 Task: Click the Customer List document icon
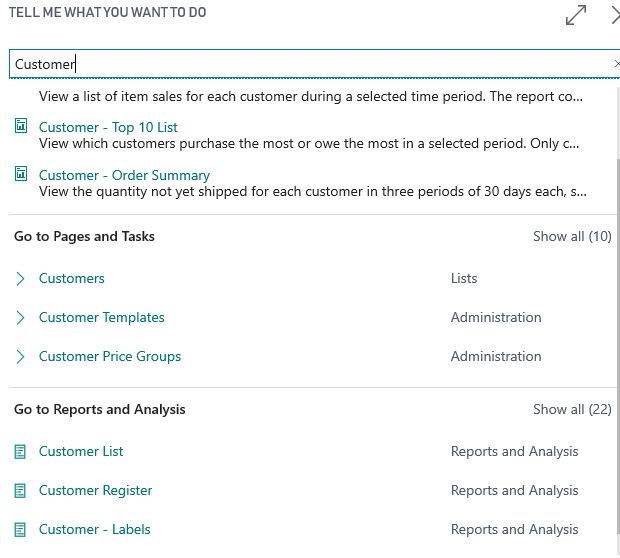[20, 451]
